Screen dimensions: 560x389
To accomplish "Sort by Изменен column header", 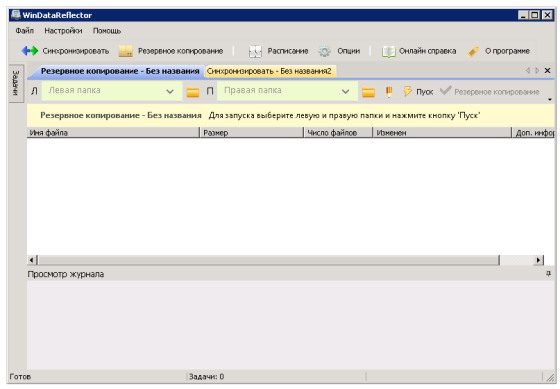I will (442, 133).
